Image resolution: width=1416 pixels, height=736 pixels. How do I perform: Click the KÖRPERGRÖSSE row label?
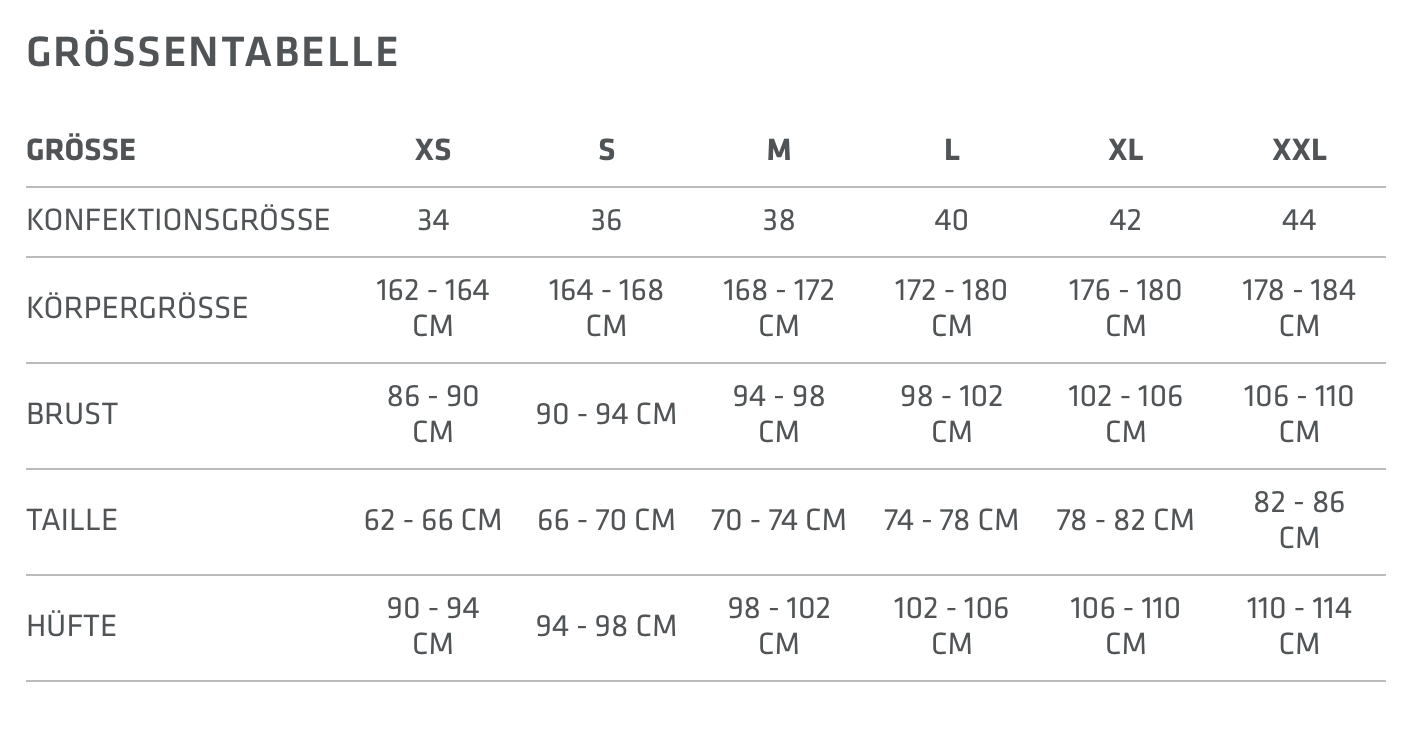tap(137, 308)
